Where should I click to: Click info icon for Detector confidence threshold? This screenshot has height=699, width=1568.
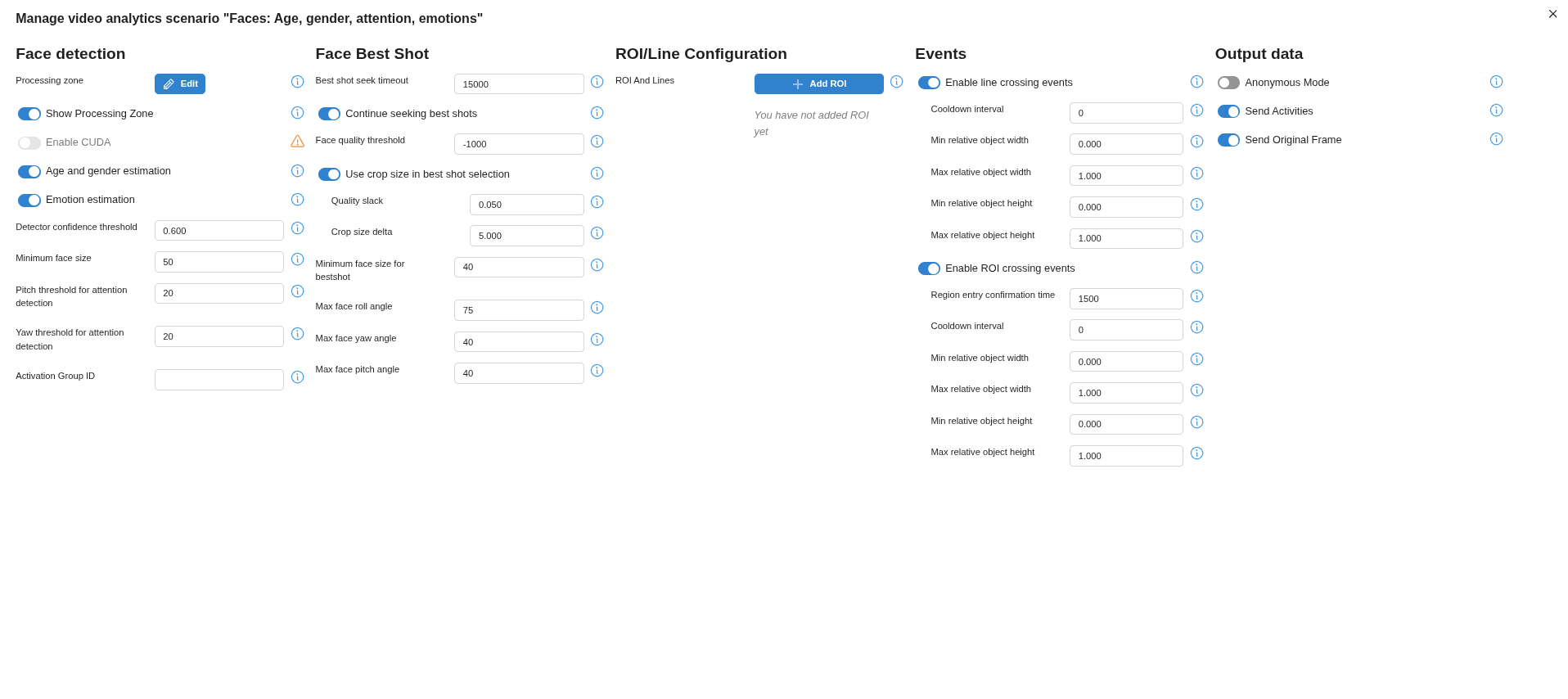click(297, 228)
